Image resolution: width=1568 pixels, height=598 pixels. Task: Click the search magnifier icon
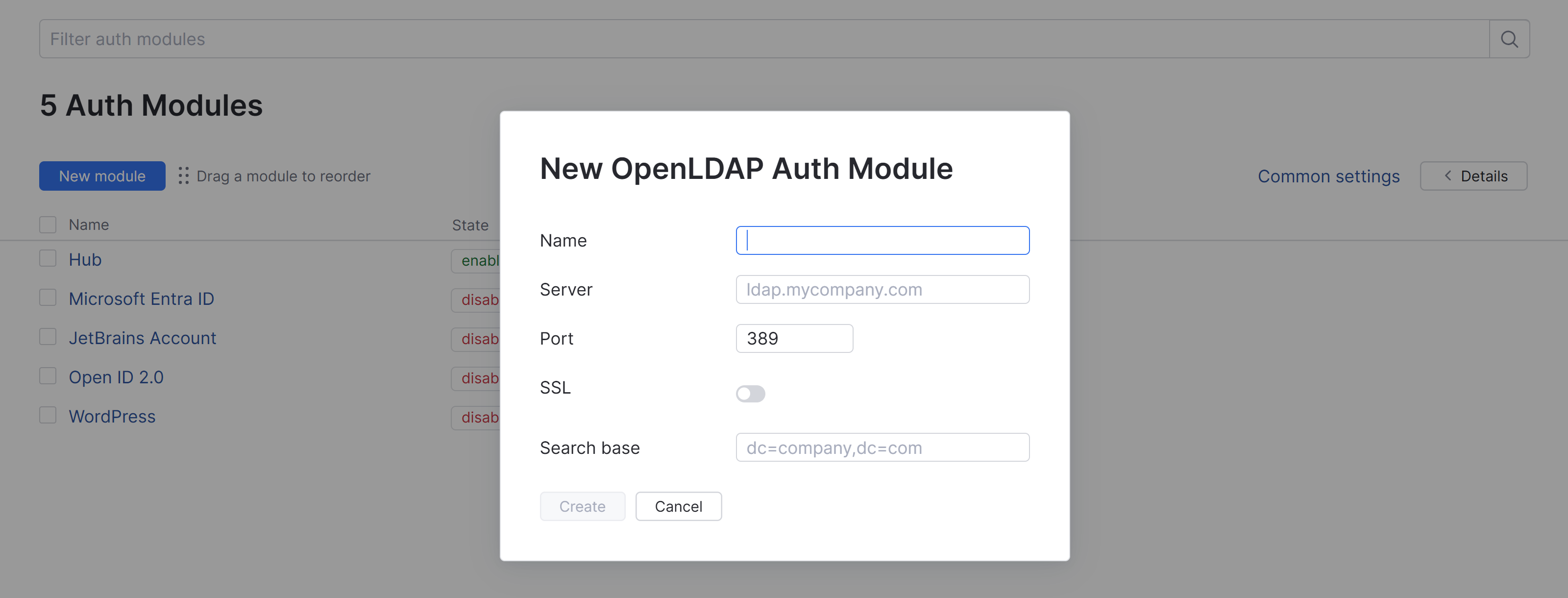pos(1510,38)
